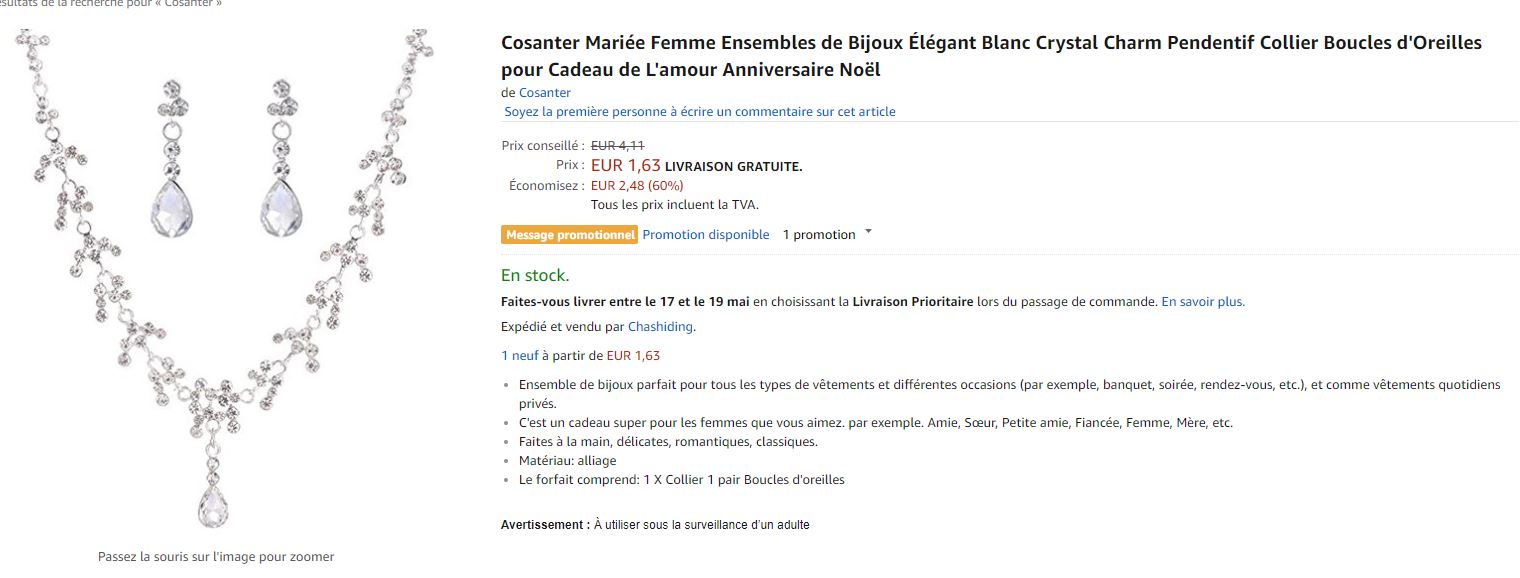Click the product title heading

(x=990, y=56)
